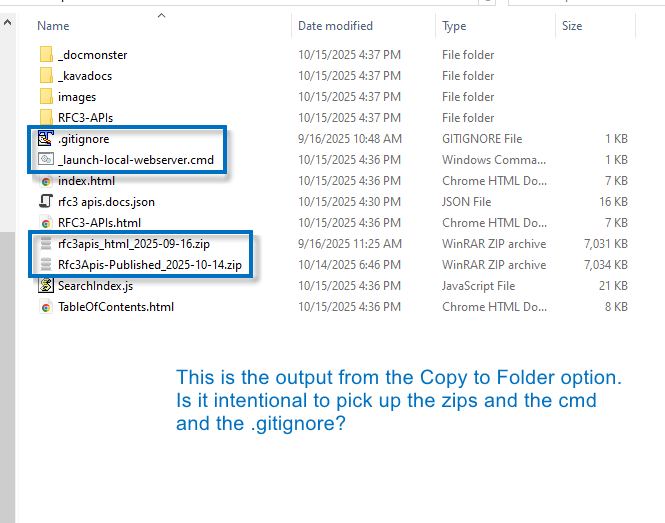This screenshot has width=665, height=523.
Task: Click the JSON file icon for rfc3 apis.docs.json
Action: tap(45, 202)
